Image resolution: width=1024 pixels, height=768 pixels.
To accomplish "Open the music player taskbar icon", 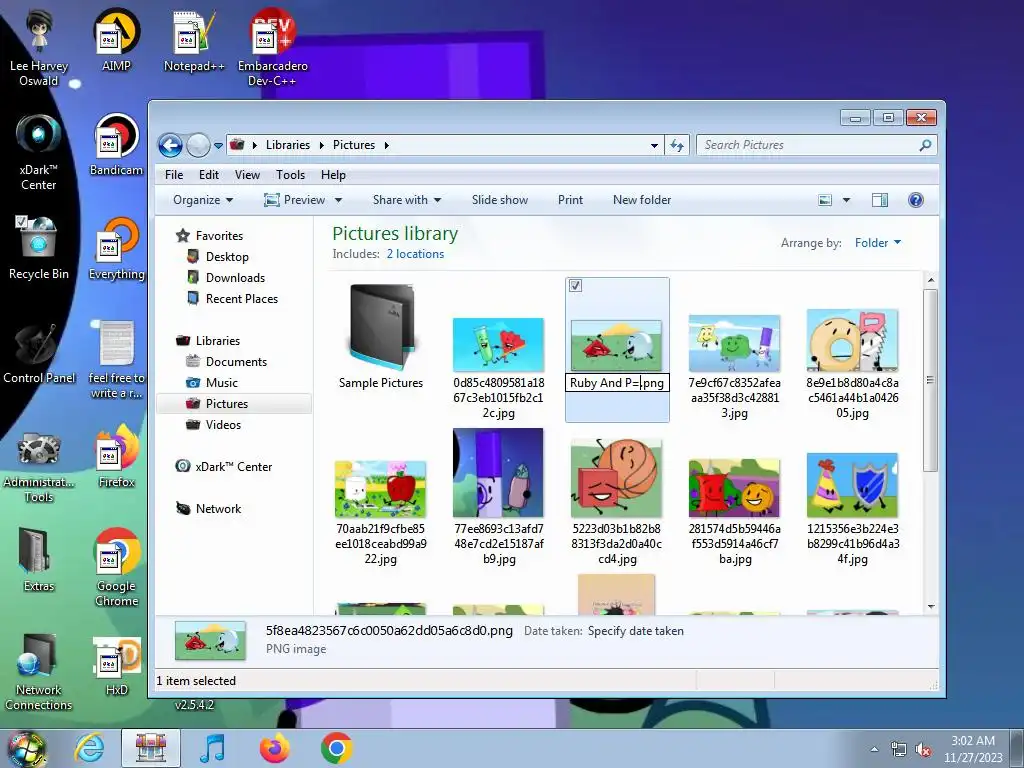I will pos(212,748).
